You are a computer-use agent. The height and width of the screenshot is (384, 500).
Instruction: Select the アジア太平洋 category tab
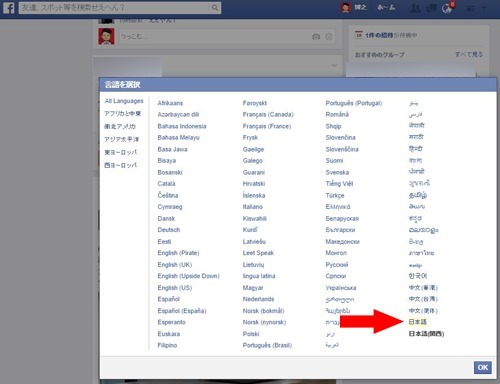pyautogui.click(x=122, y=139)
